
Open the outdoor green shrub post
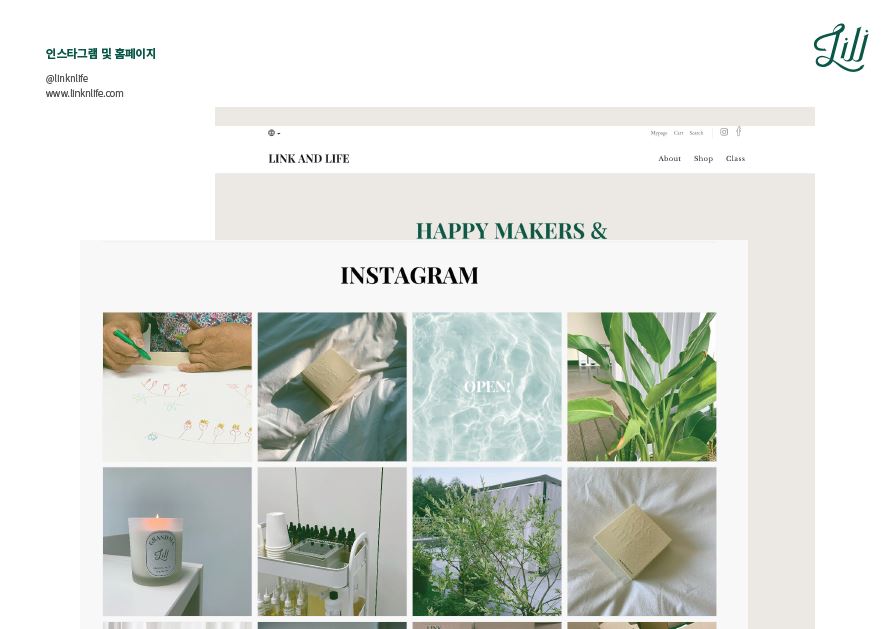coord(487,542)
